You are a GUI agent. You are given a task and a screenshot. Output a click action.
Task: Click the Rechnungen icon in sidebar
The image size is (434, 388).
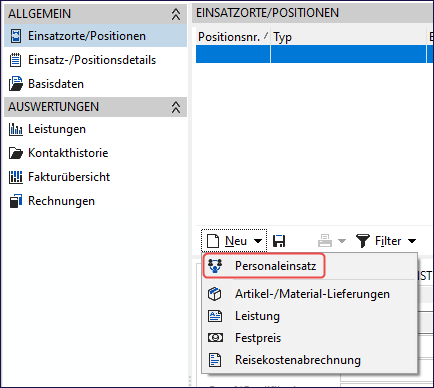click(x=16, y=201)
